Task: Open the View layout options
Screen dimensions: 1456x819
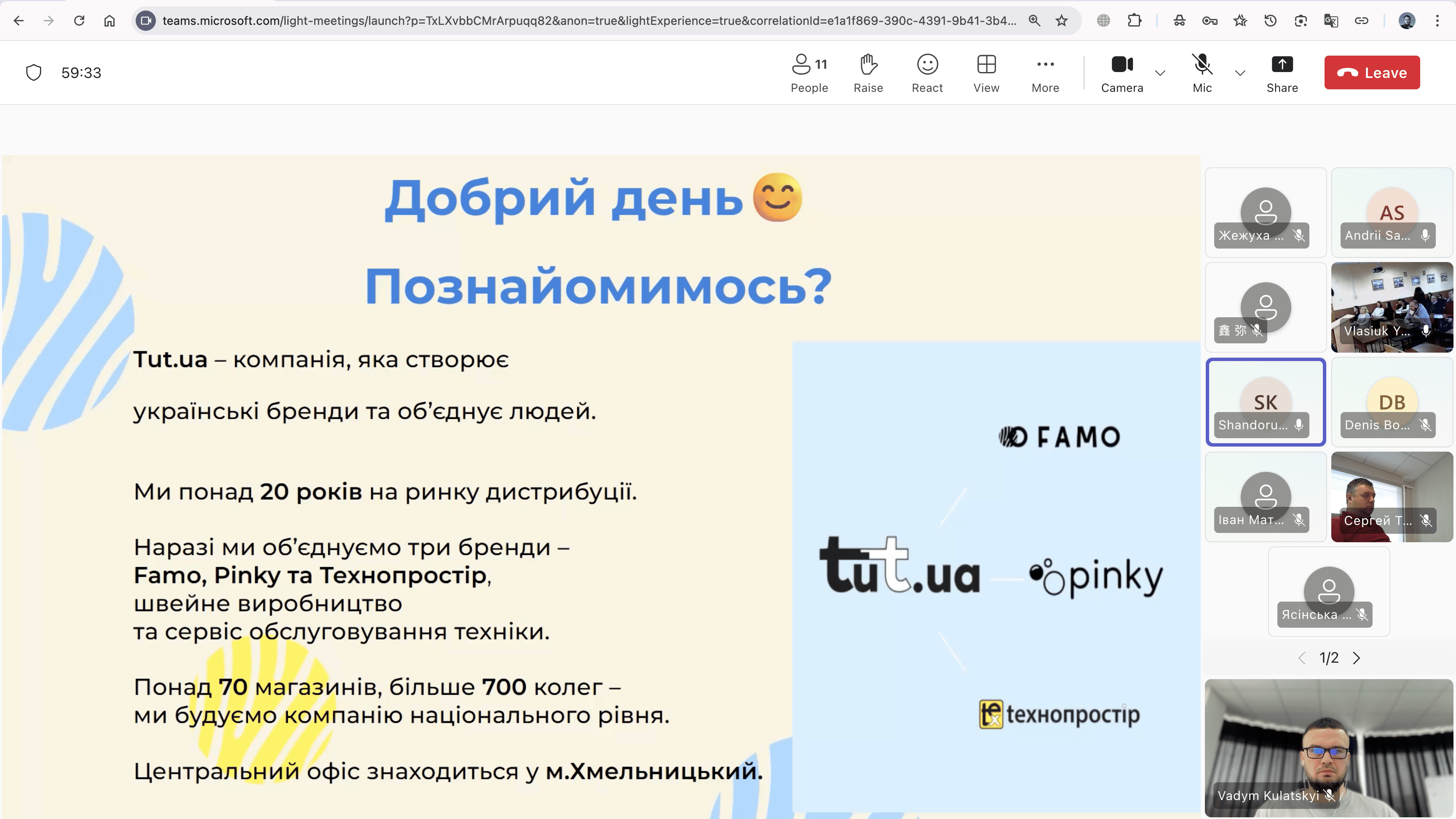Action: (x=986, y=72)
